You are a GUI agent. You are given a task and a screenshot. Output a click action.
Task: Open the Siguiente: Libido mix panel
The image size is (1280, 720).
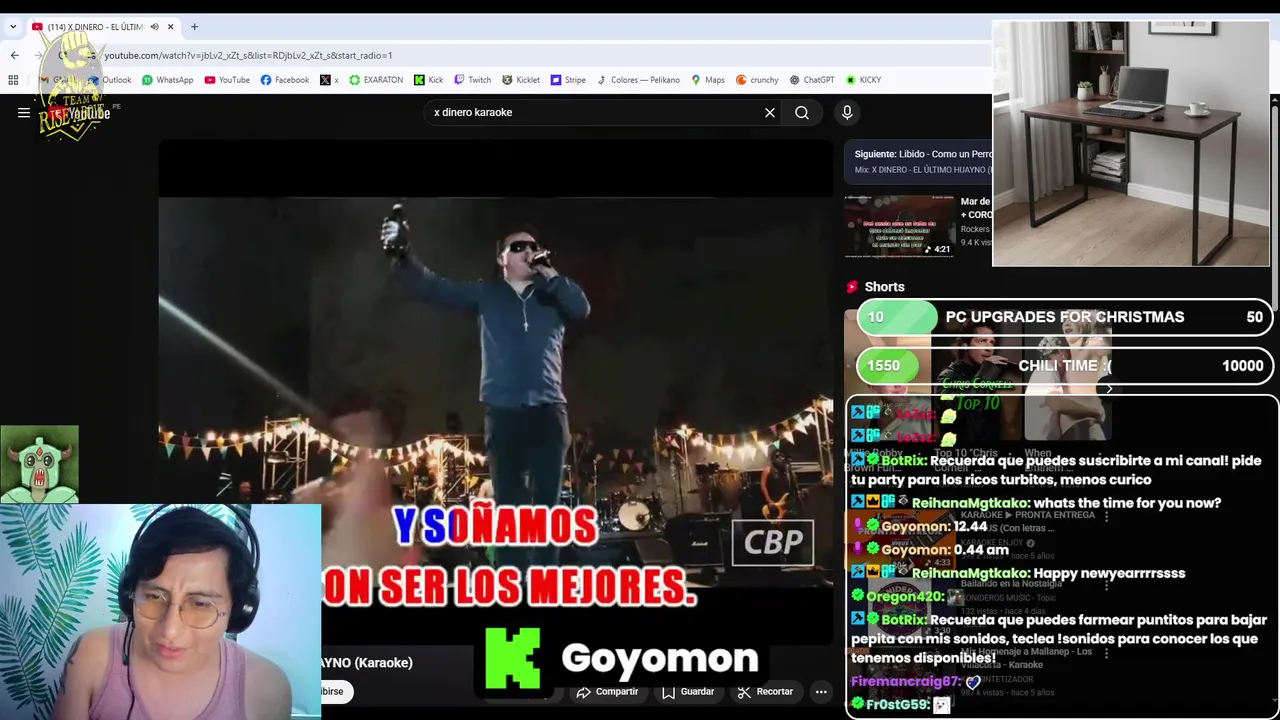click(x=918, y=162)
